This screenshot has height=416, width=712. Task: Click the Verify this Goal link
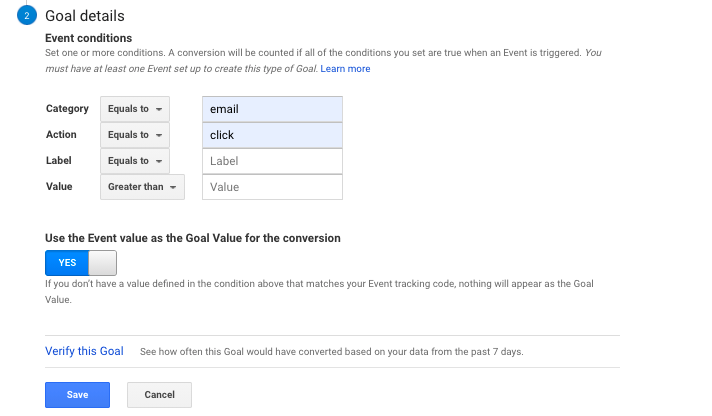[x=84, y=352]
